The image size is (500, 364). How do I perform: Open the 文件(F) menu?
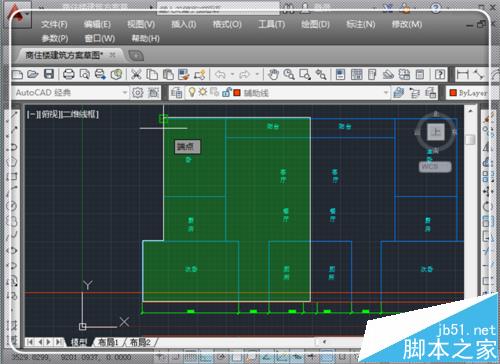click(54, 24)
